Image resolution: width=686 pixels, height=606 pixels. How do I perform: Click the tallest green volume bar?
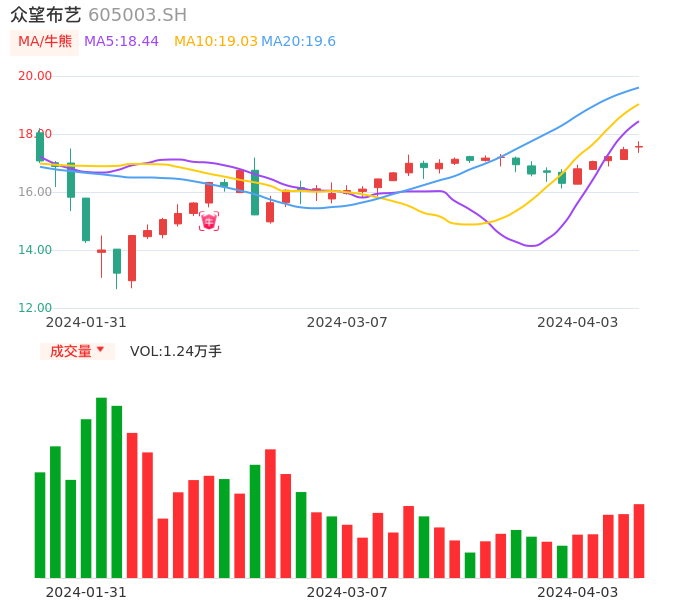point(101,487)
